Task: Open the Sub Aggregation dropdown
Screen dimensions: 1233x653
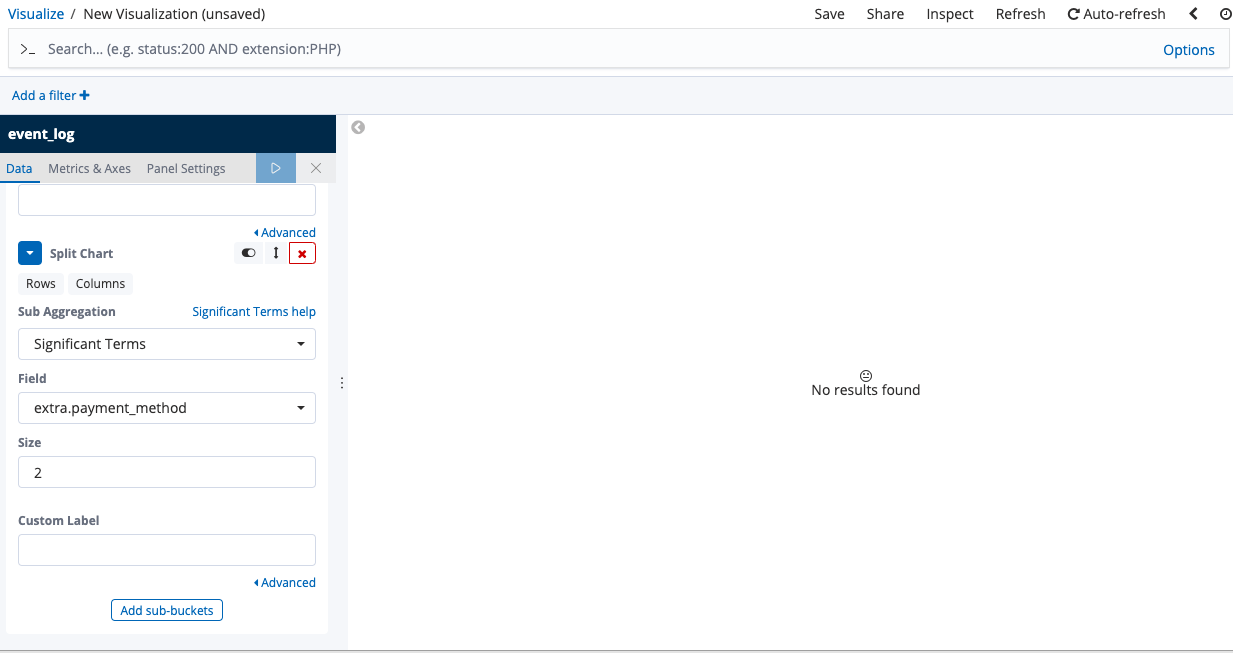Action: click(x=167, y=344)
